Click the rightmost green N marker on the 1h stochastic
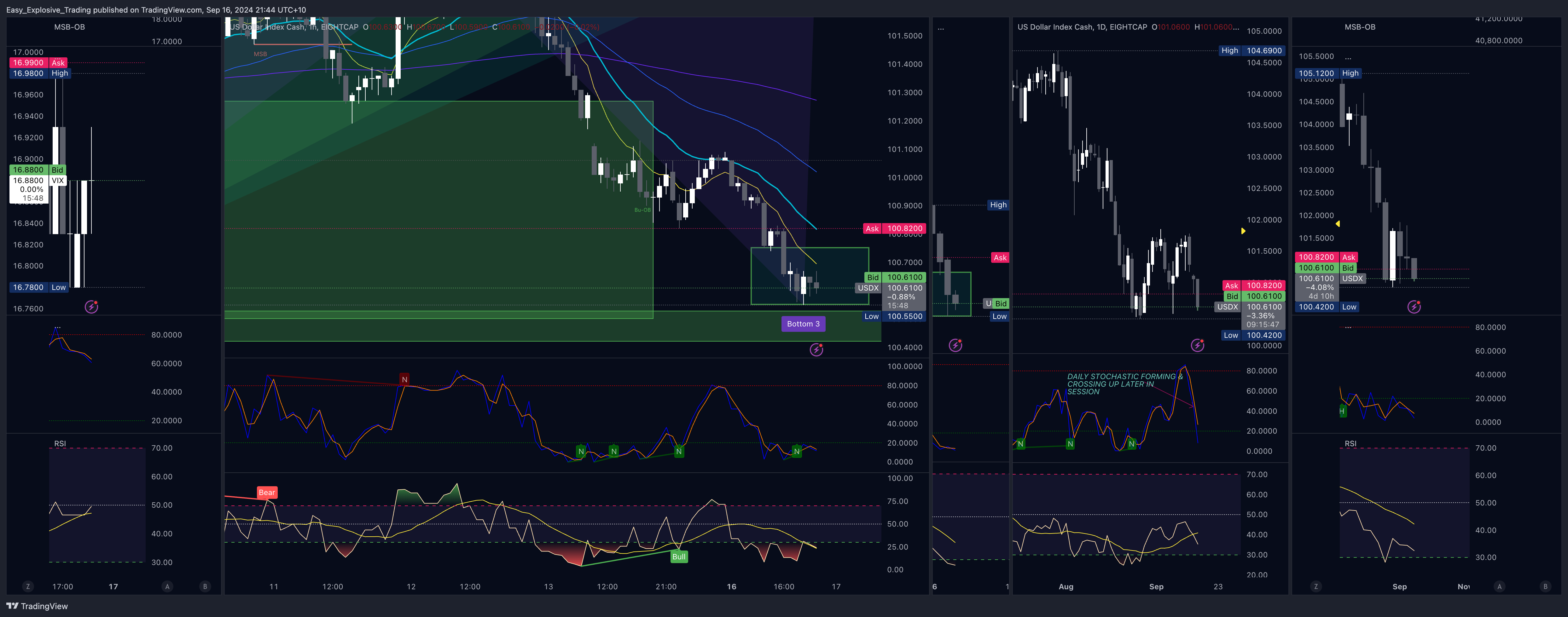The height and width of the screenshot is (617, 1568). point(796,452)
